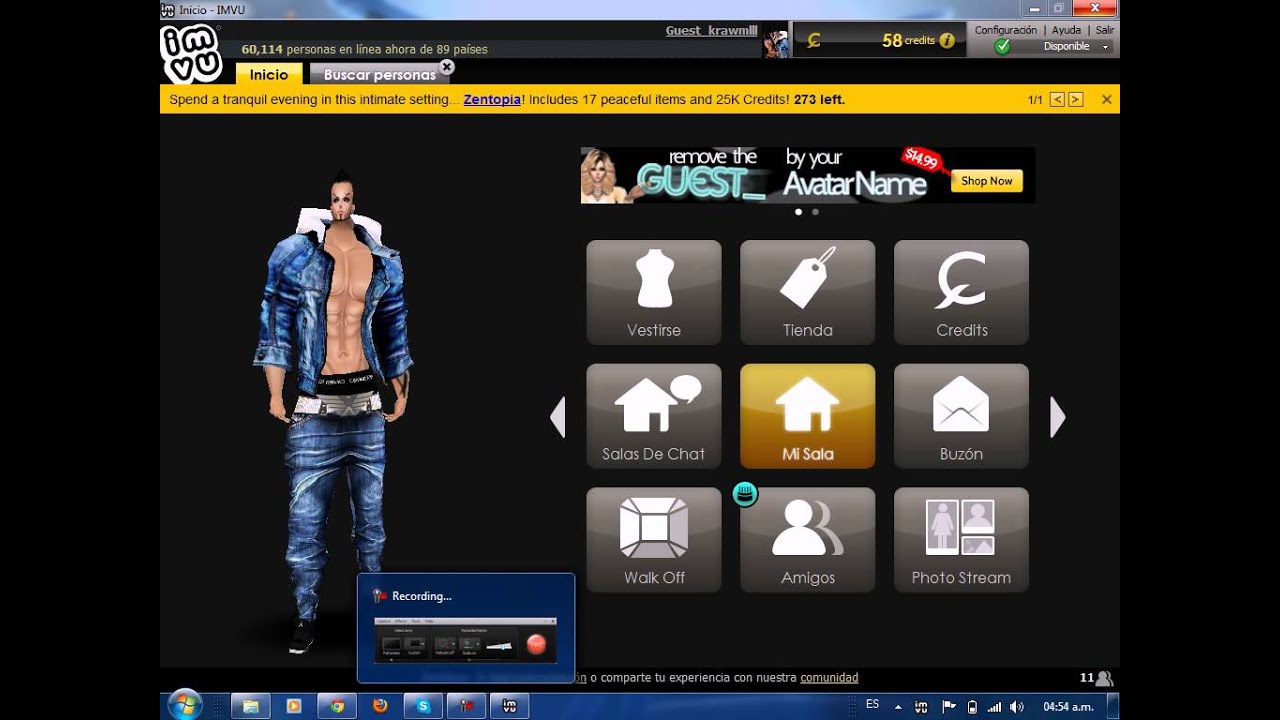The image size is (1280, 720).
Task: Click the IMVU taskbar button
Action: pyautogui.click(x=509, y=705)
